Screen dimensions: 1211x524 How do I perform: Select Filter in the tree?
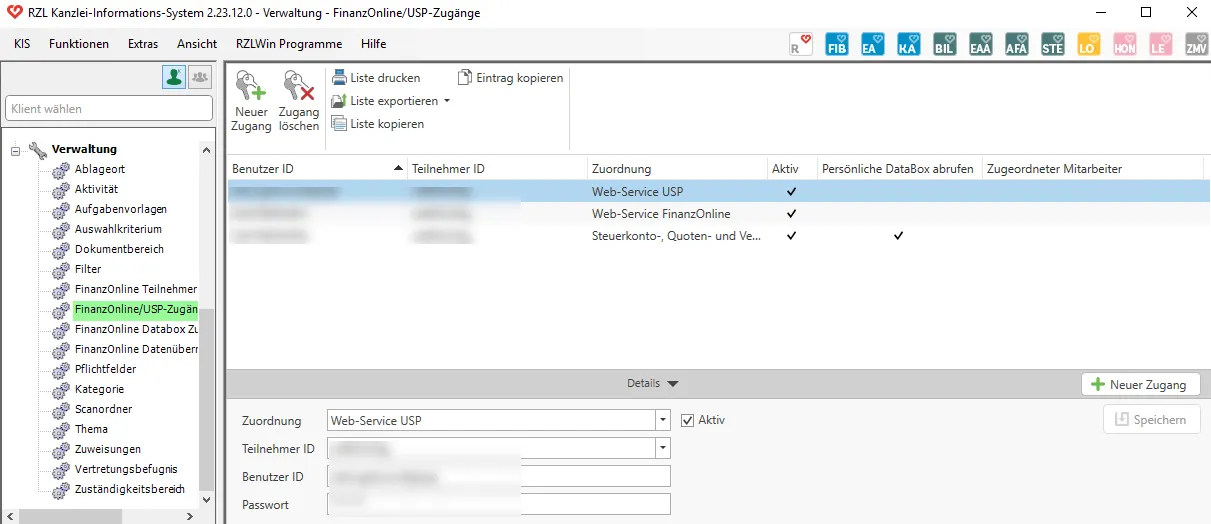click(x=88, y=269)
